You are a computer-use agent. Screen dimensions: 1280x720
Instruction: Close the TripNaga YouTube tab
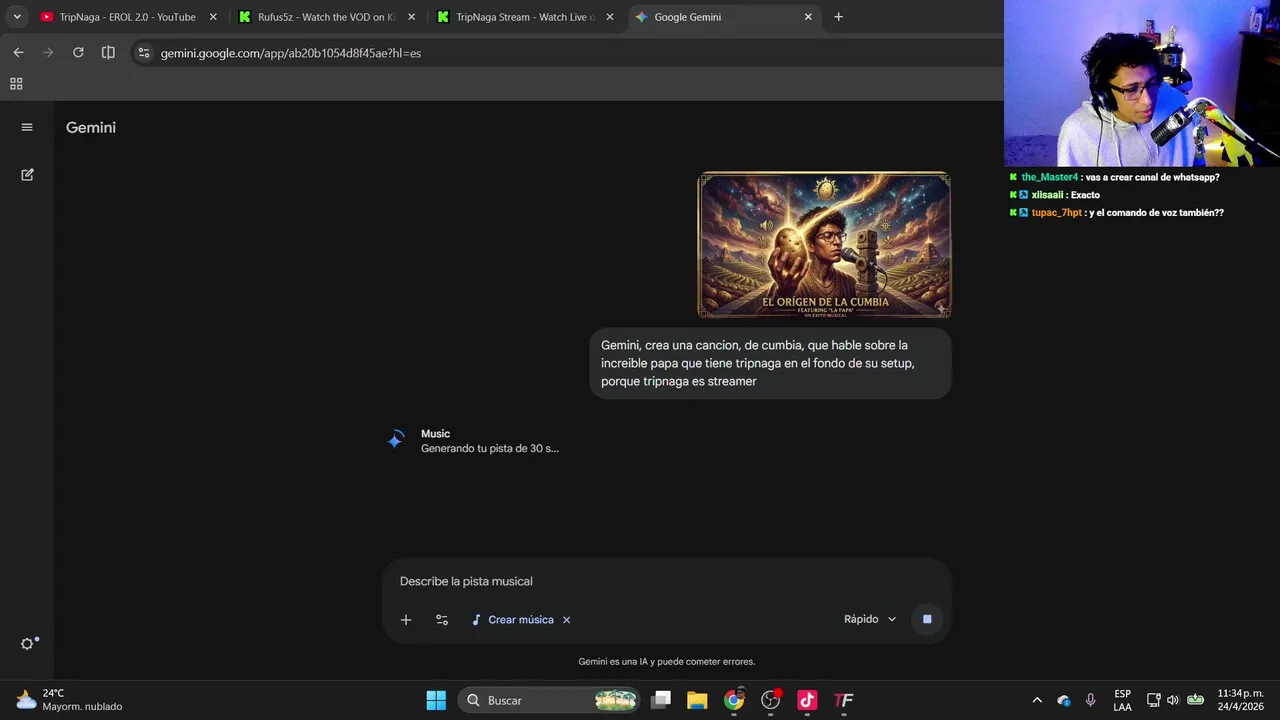(213, 17)
